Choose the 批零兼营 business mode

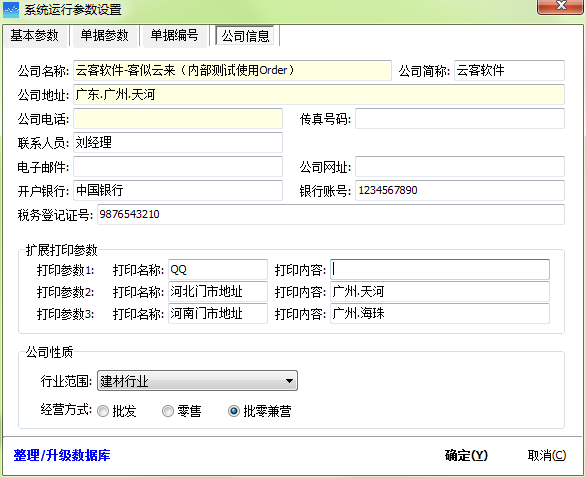coord(234,411)
